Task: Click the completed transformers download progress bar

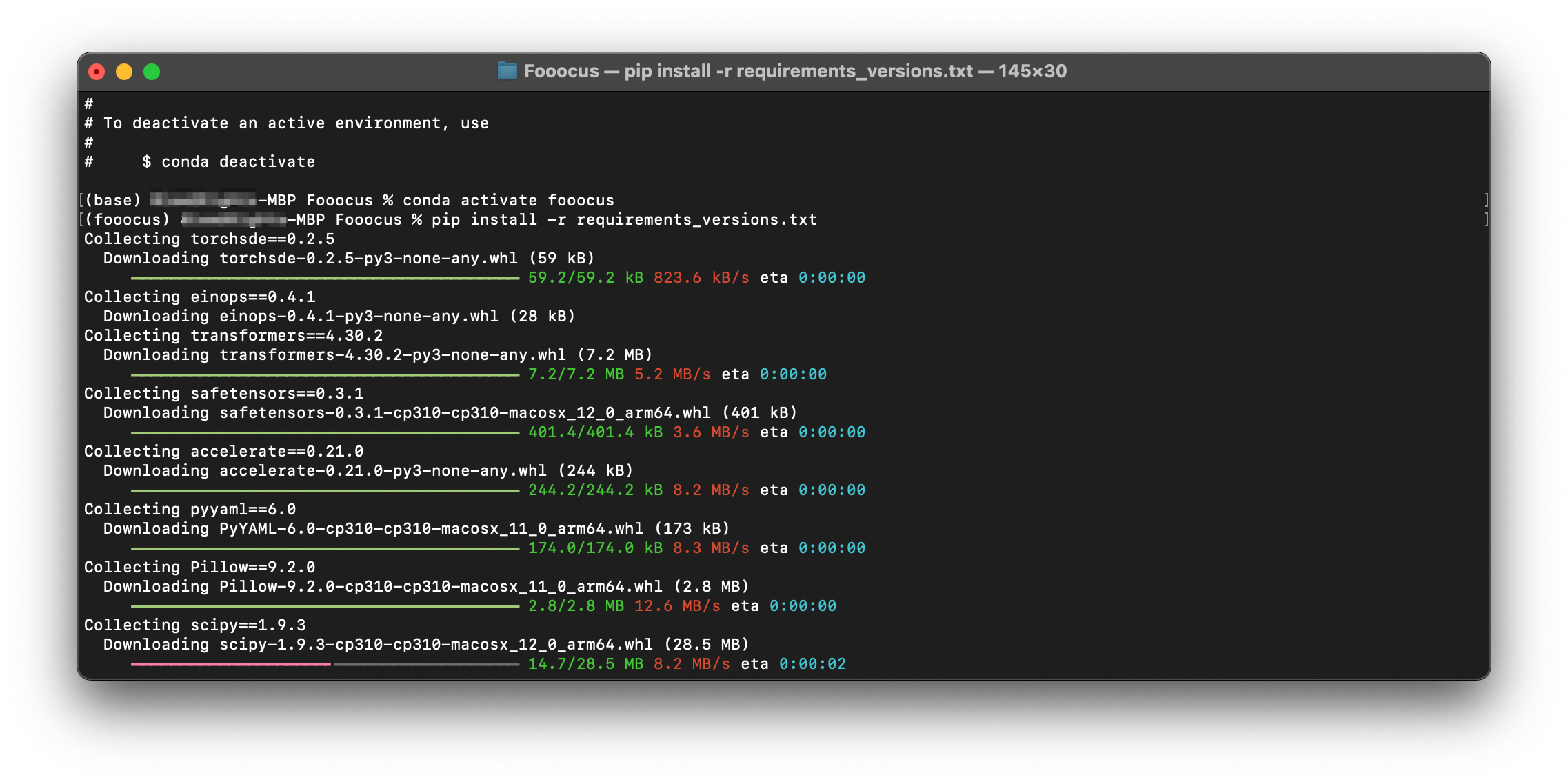Action: click(x=324, y=374)
